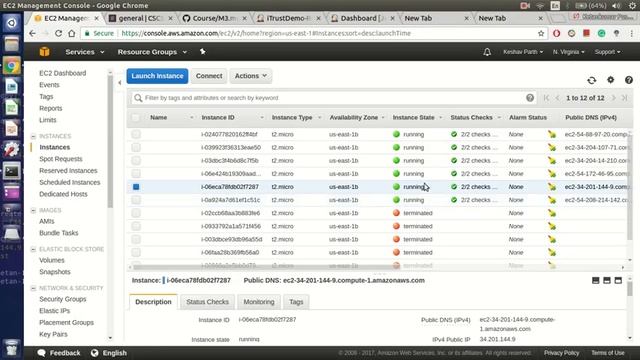
Task: Check the box for i-0a924a7d61ef1c51c
Action: 136,200
